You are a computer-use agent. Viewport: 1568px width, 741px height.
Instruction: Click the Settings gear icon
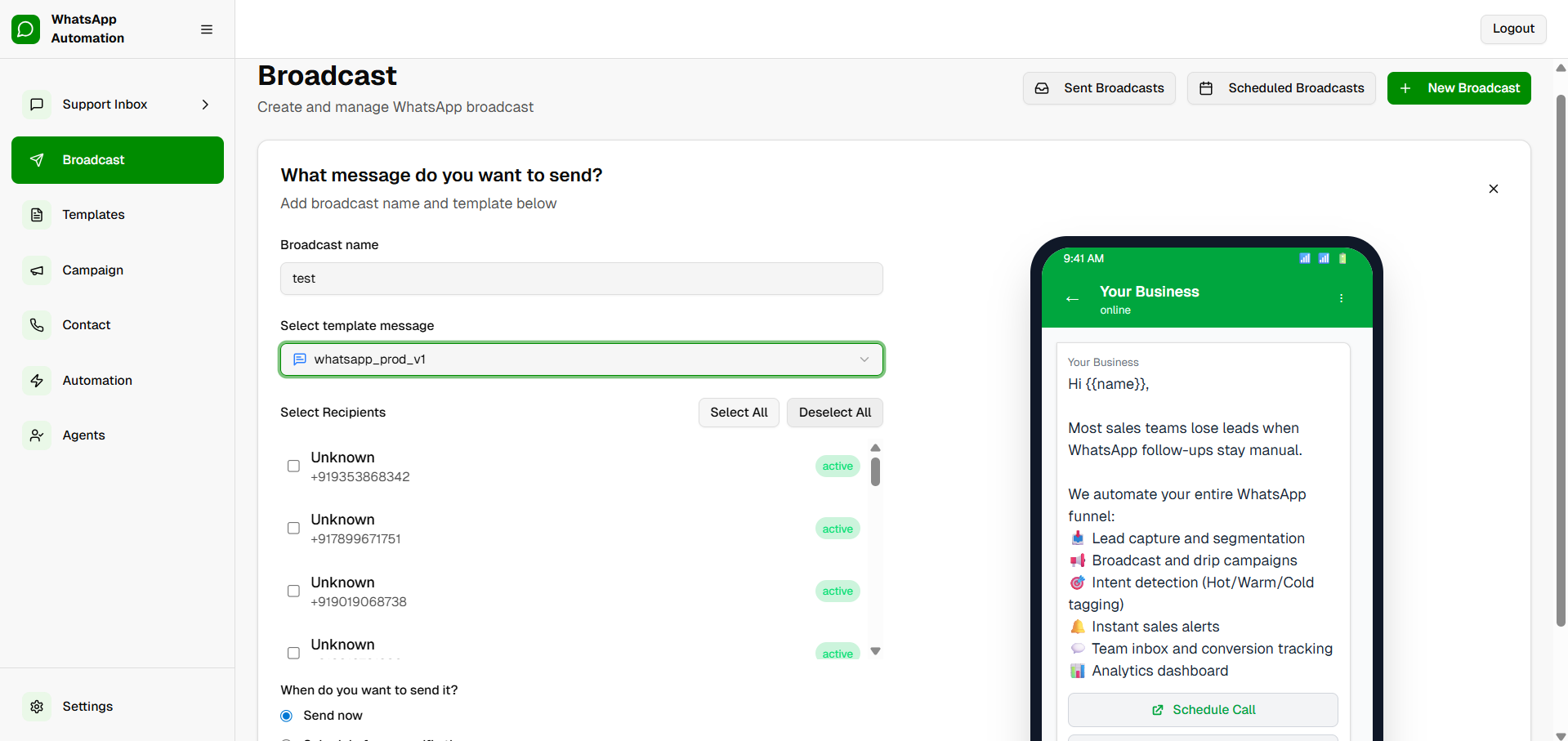(37, 707)
